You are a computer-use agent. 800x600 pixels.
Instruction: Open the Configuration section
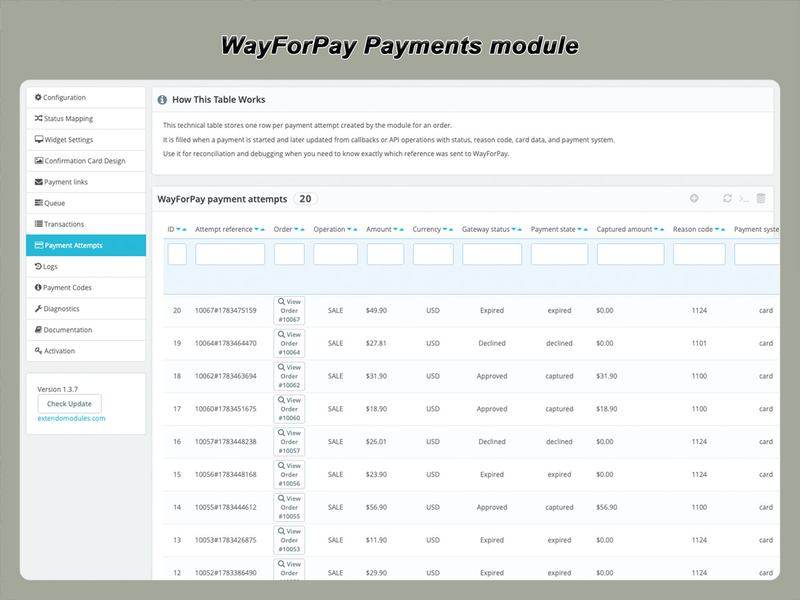pos(86,97)
